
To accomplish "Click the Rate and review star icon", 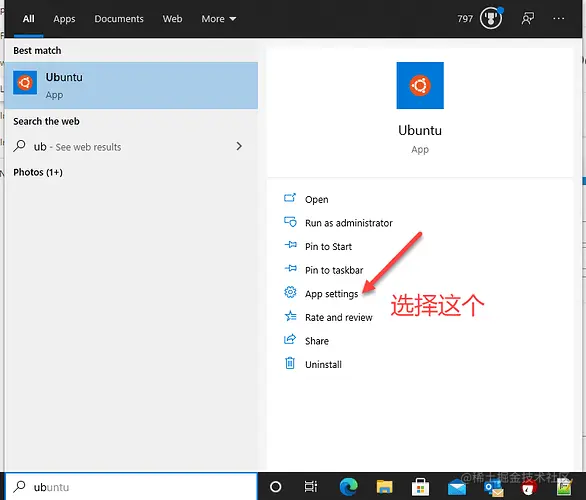I will coord(290,316).
